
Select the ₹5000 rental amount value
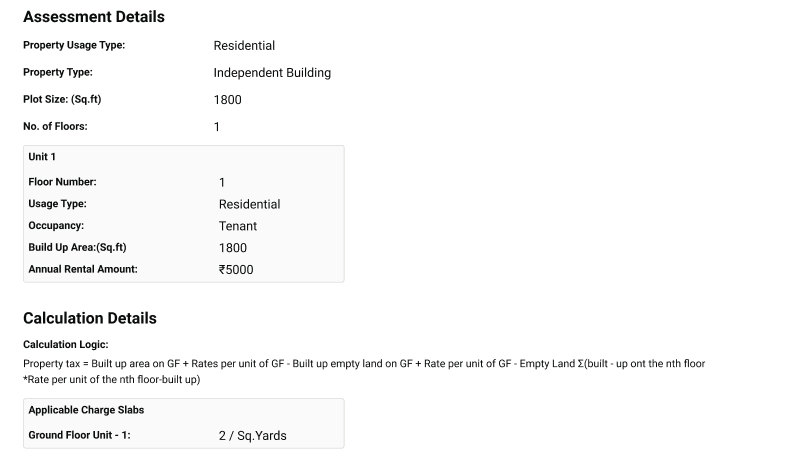[236, 269]
